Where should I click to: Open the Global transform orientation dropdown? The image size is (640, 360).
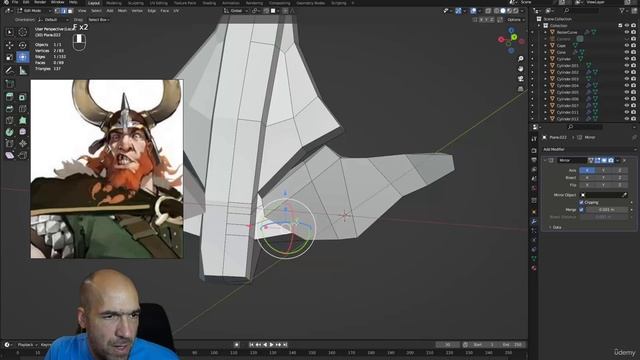(x=236, y=11)
